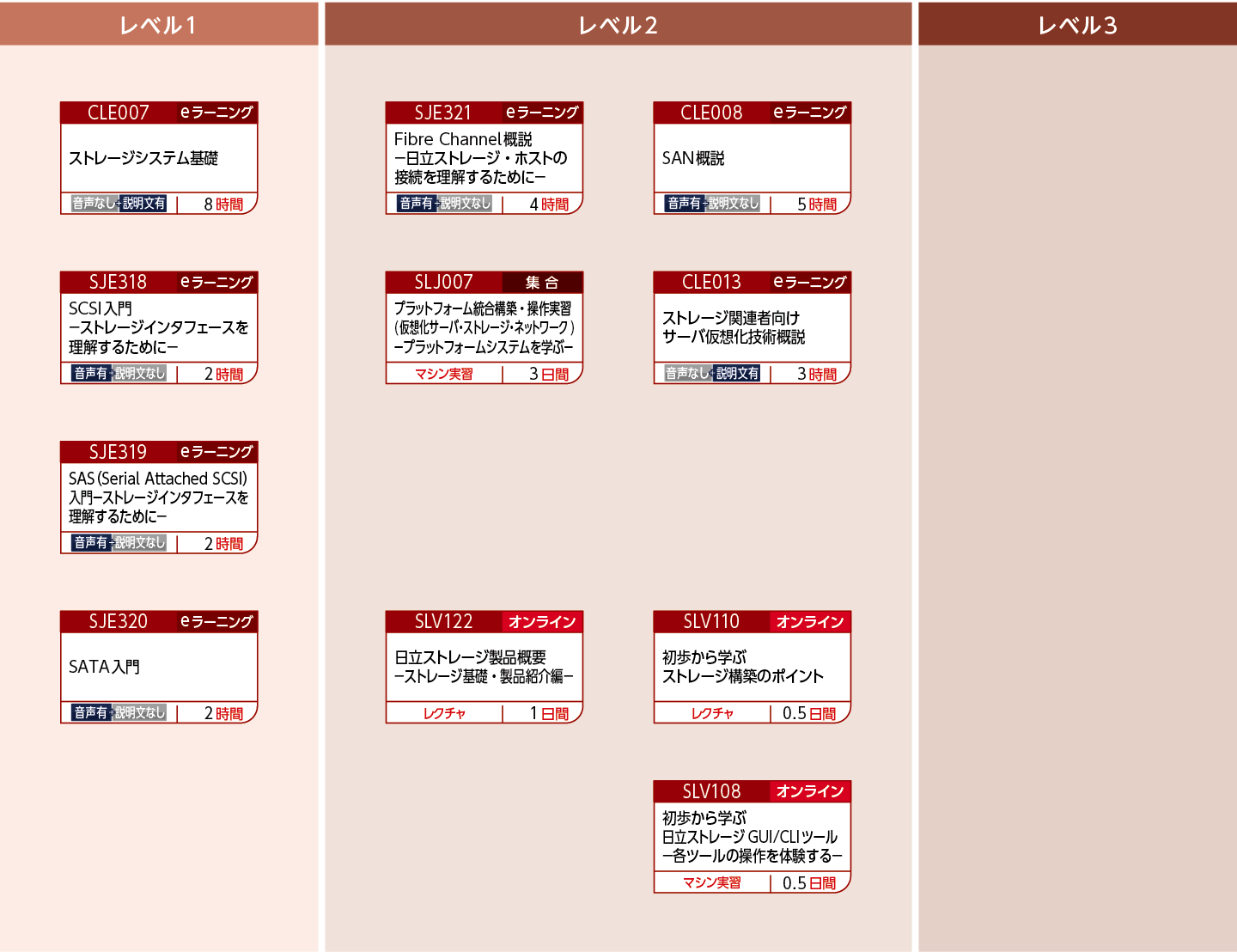Click the 集合 badge on SLJ007
1237x952 pixels.
point(542,283)
